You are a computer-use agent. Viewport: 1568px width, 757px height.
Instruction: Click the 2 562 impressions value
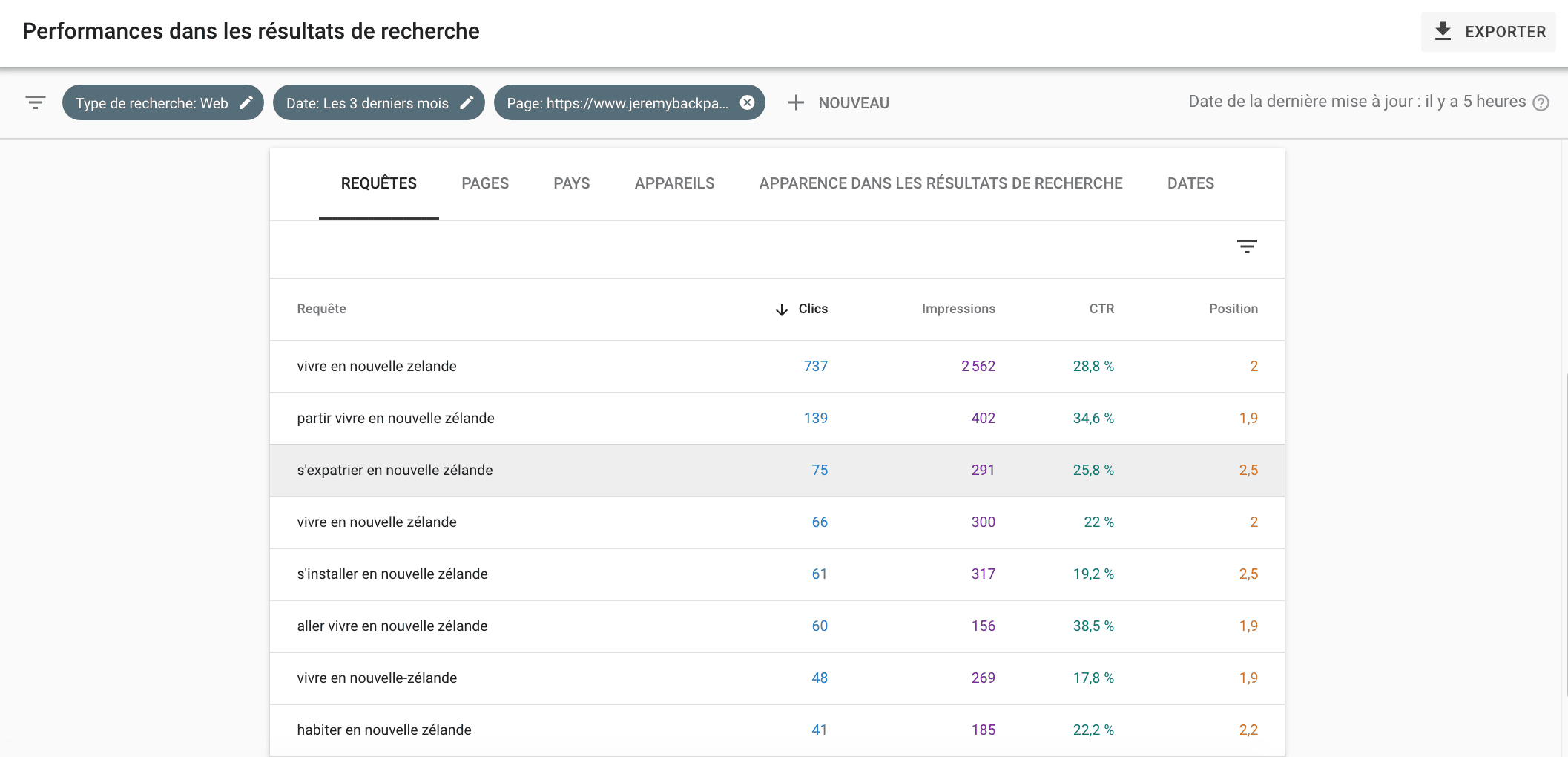978,366
